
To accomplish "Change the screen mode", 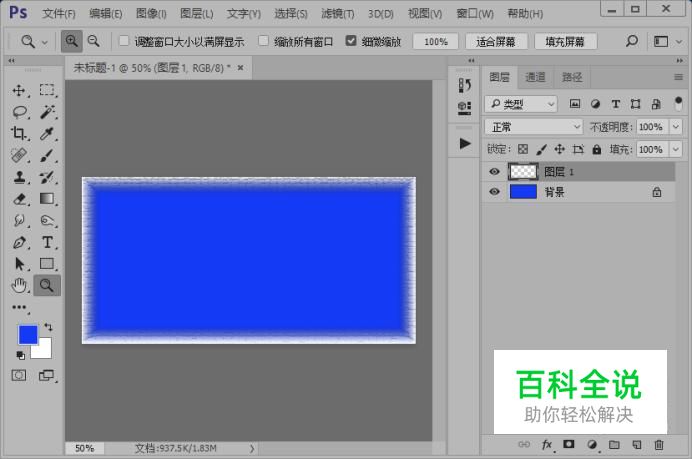I will [x=46, y=376].
